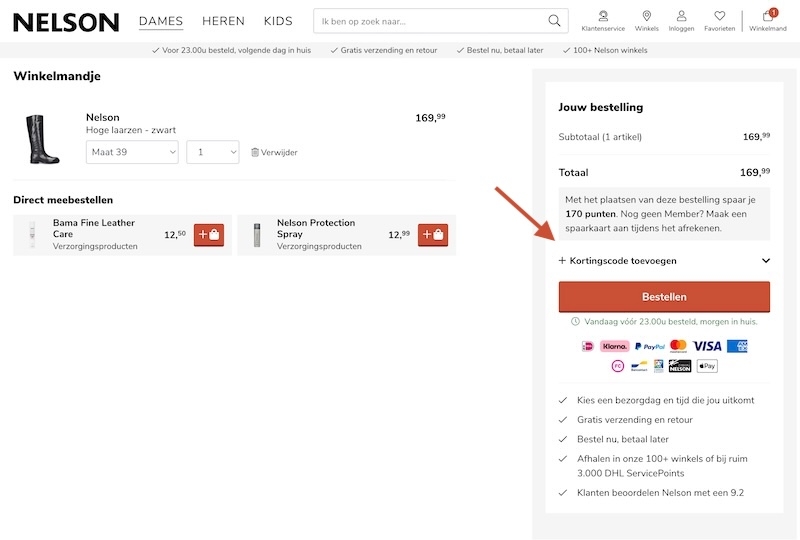Open the Winkelmand shopping bag icon
Viewport: 800px width, 540px height.
[x=768, y=17]
